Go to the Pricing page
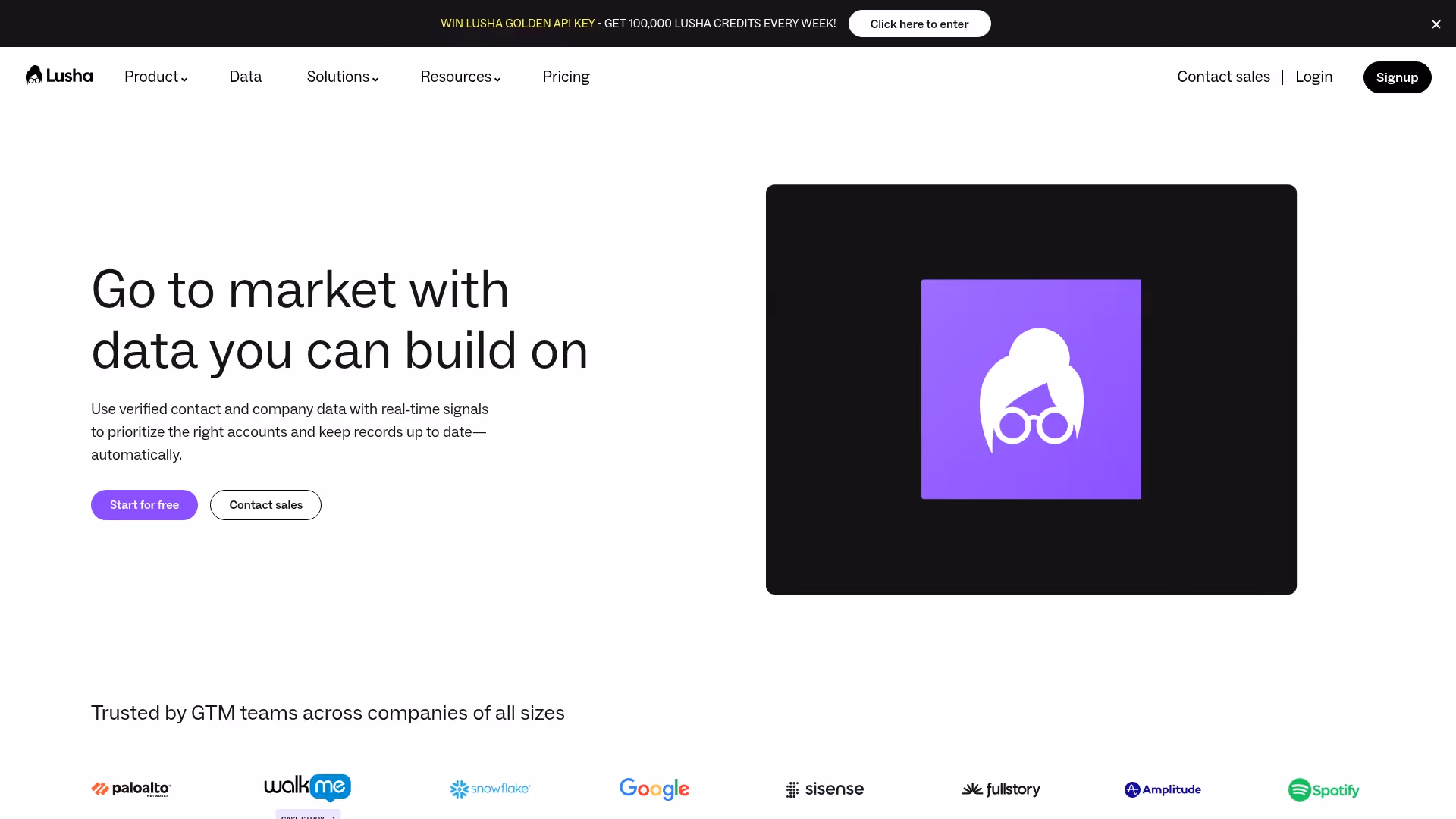 pyautogui.click(x=566, y=77)
